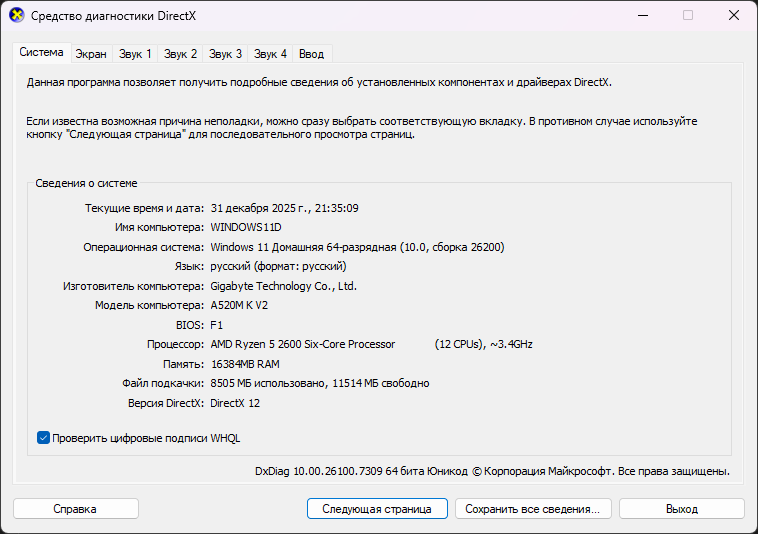Click the Сведения о системе group label

87,183
